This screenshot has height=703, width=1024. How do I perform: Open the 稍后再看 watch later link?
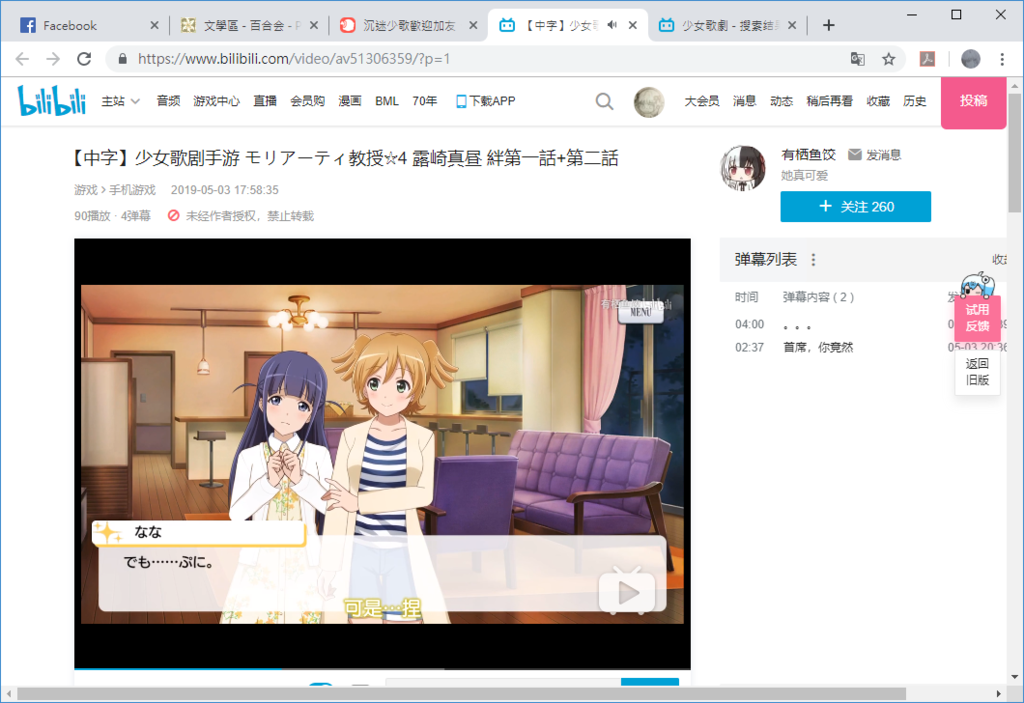point(829,101)
